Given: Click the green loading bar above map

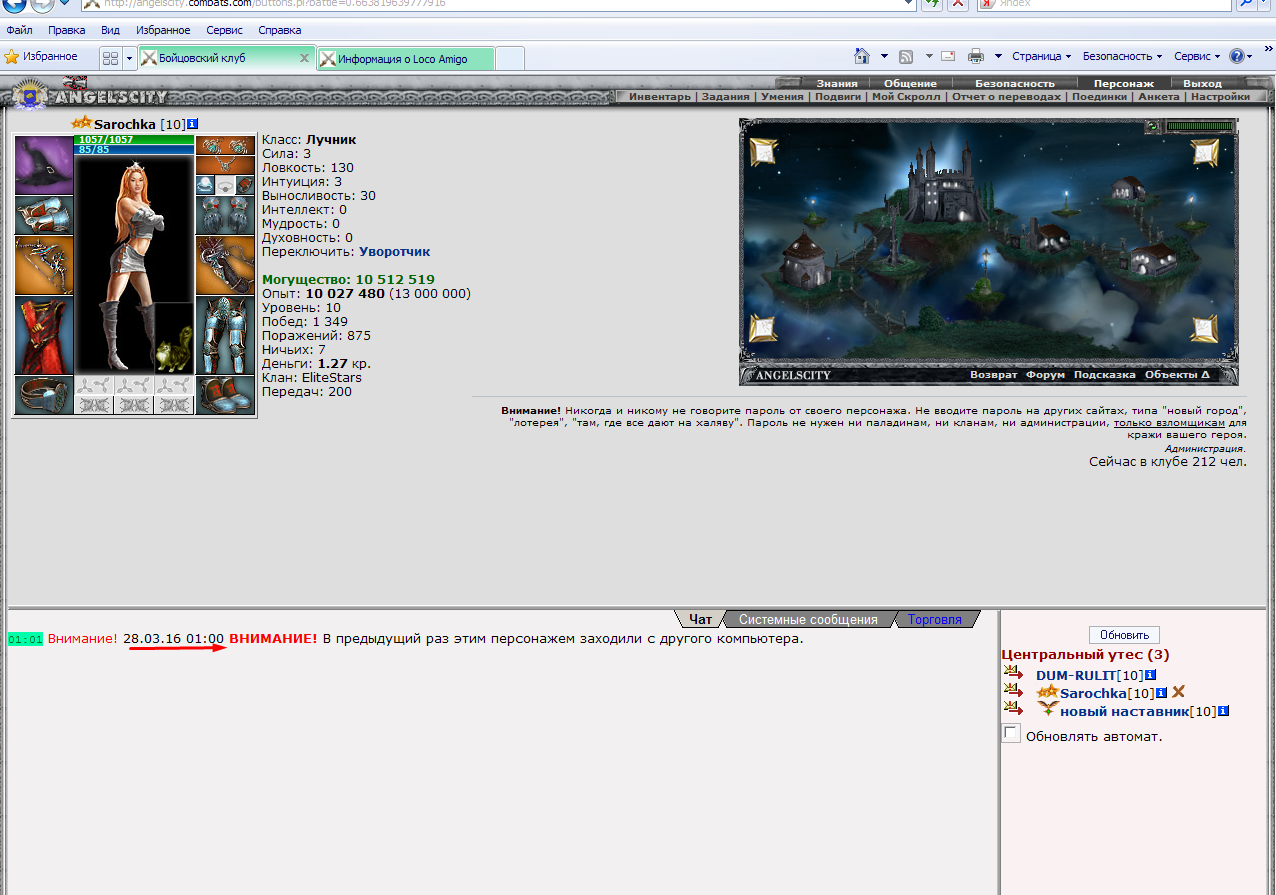Looking at the screenshot, I should click(1199, 127).
